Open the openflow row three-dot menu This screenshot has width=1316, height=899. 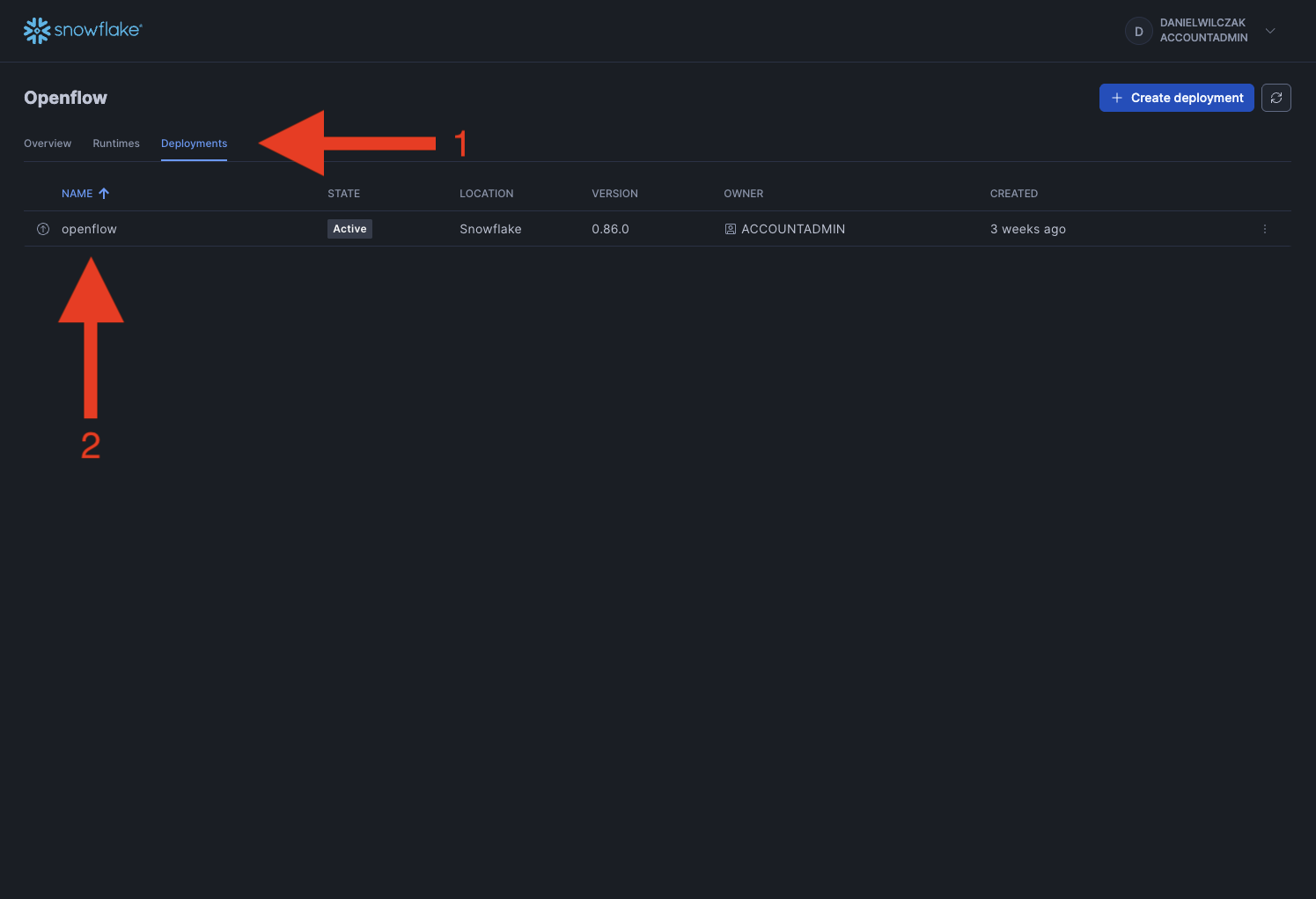click(1264, 229)
